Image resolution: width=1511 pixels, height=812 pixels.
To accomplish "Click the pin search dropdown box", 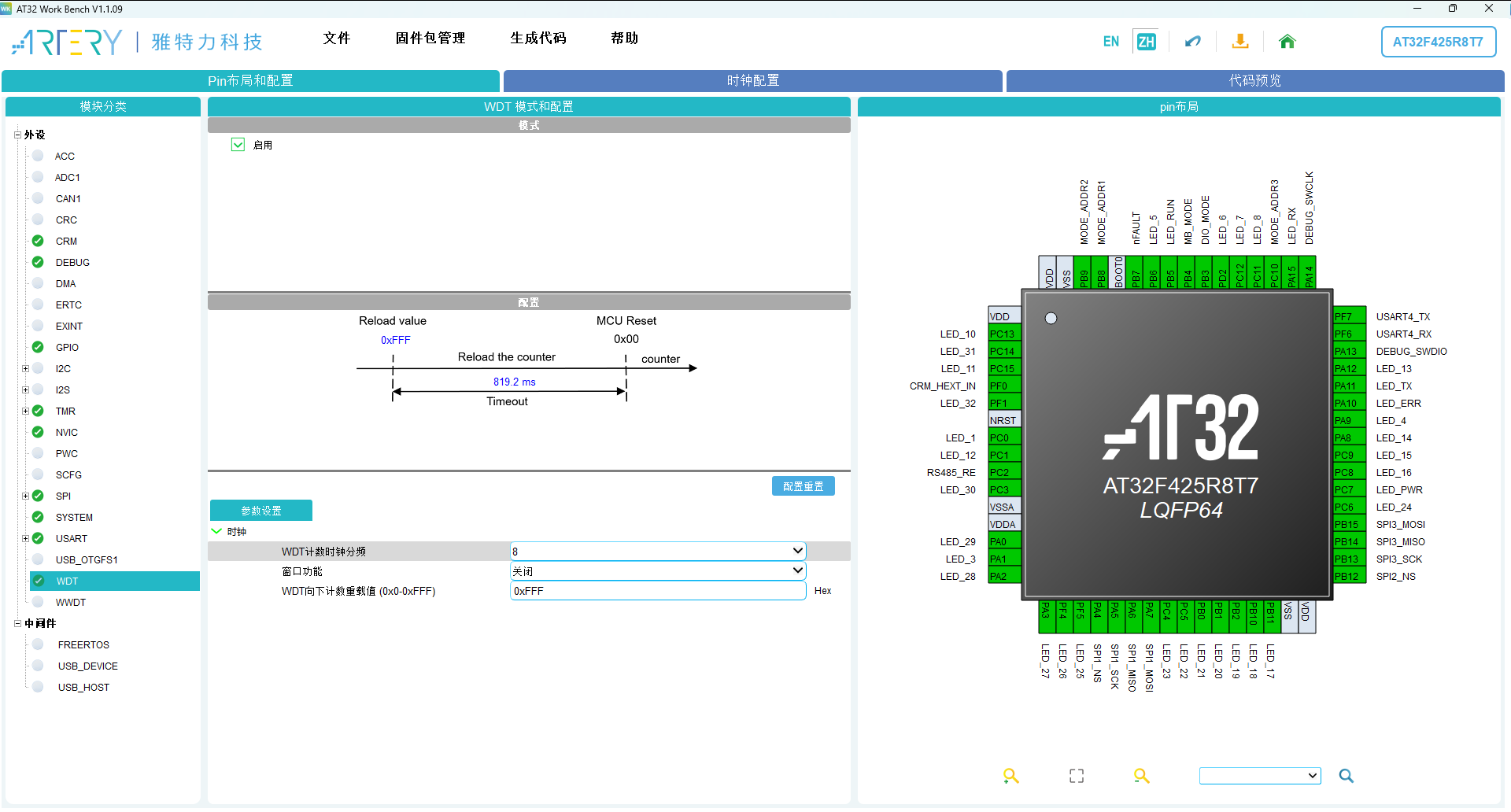I will (x=1259, y=775).
